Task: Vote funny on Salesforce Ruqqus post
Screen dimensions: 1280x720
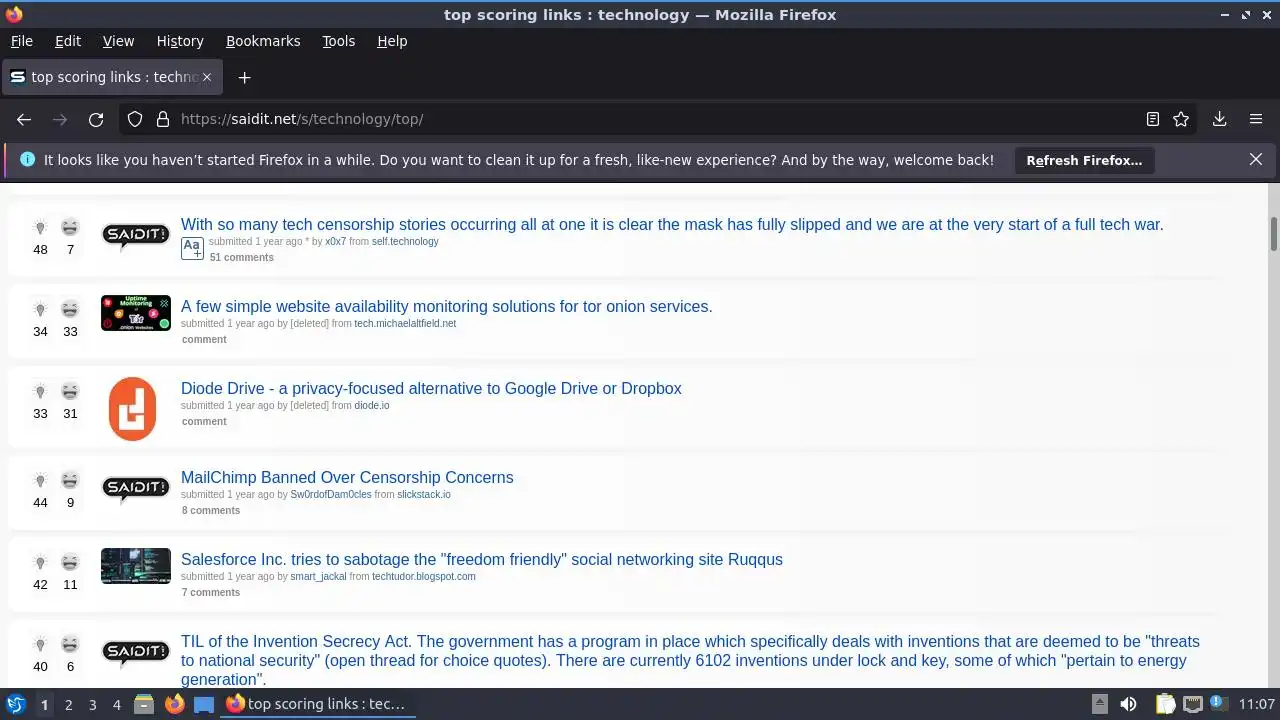Action: pyautogui.click(x=70, y=562)
